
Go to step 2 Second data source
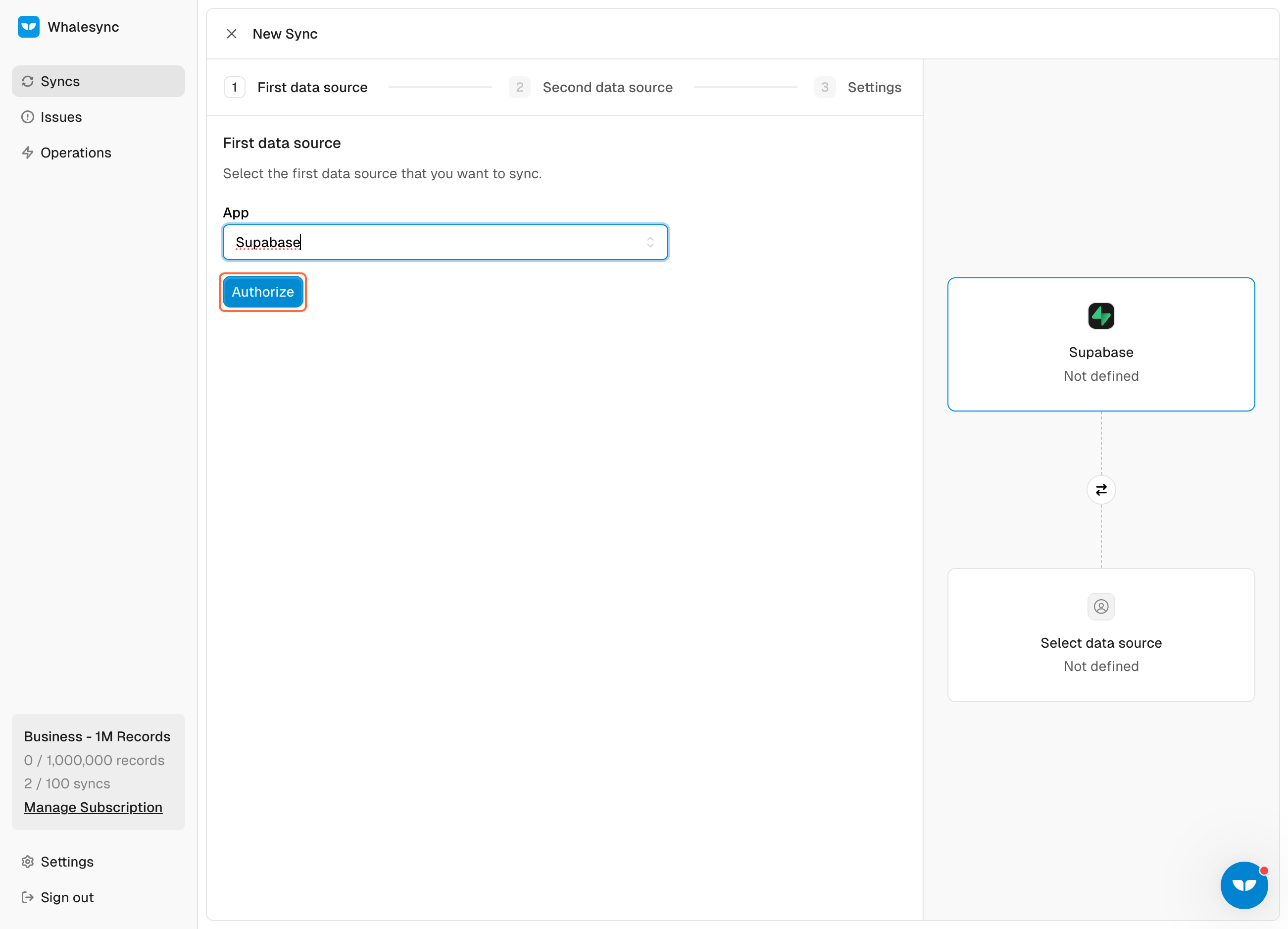591,88
